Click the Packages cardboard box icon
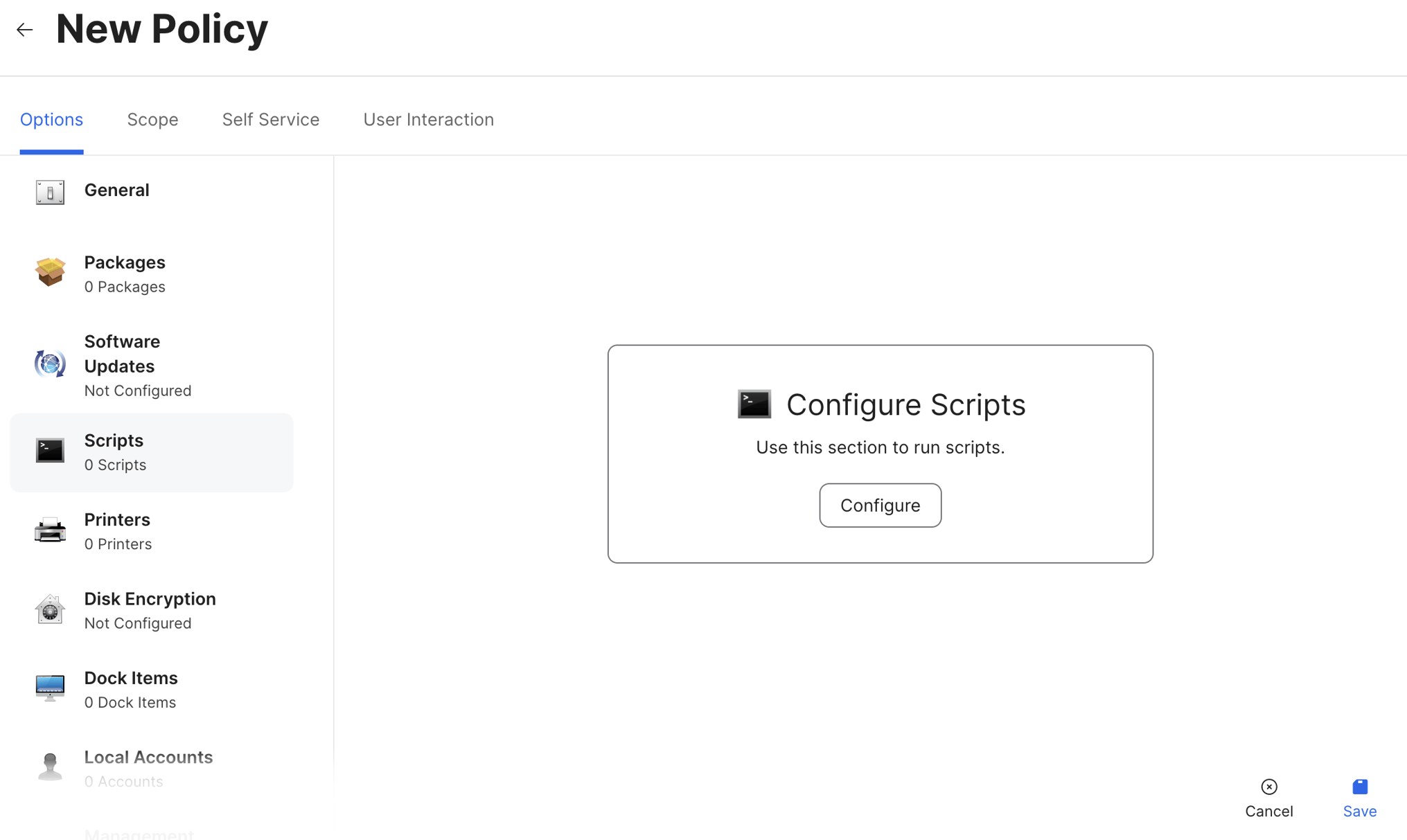Image resolution: width=1407 pixels, height=840 pixels. click(50, 272)
